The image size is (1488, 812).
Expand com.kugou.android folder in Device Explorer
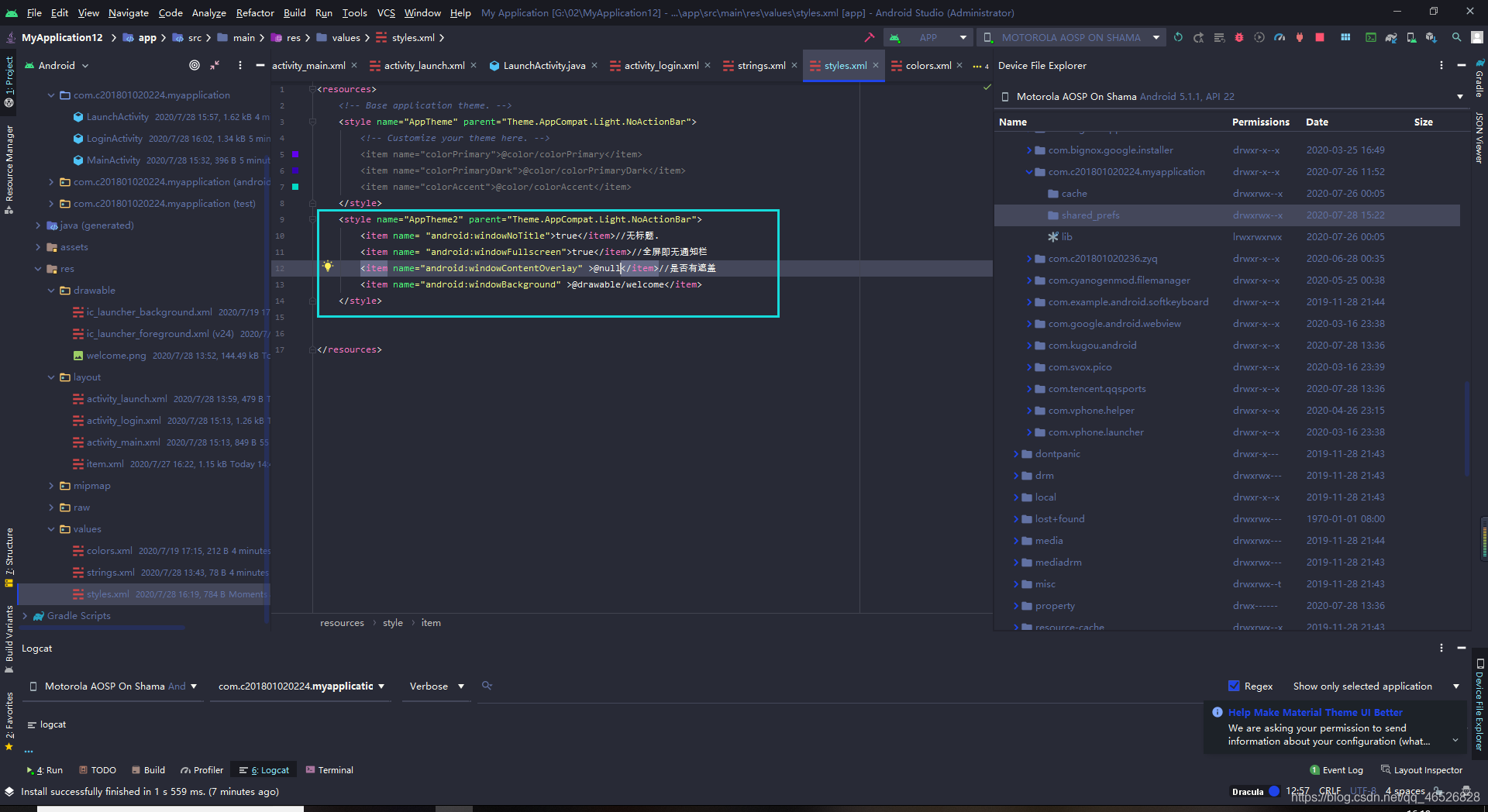(x=1028, y=346)
